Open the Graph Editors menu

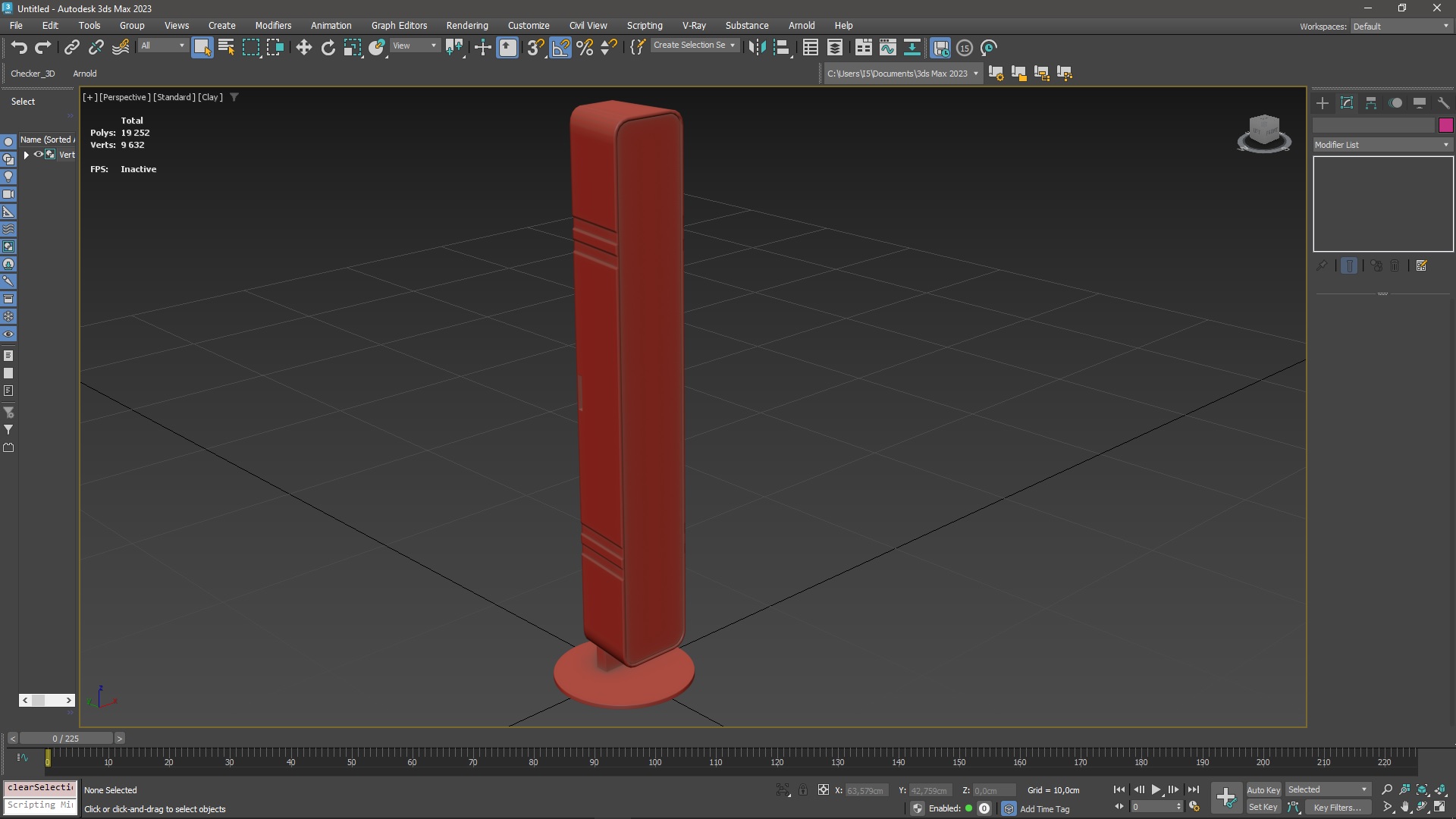point(399,26)
